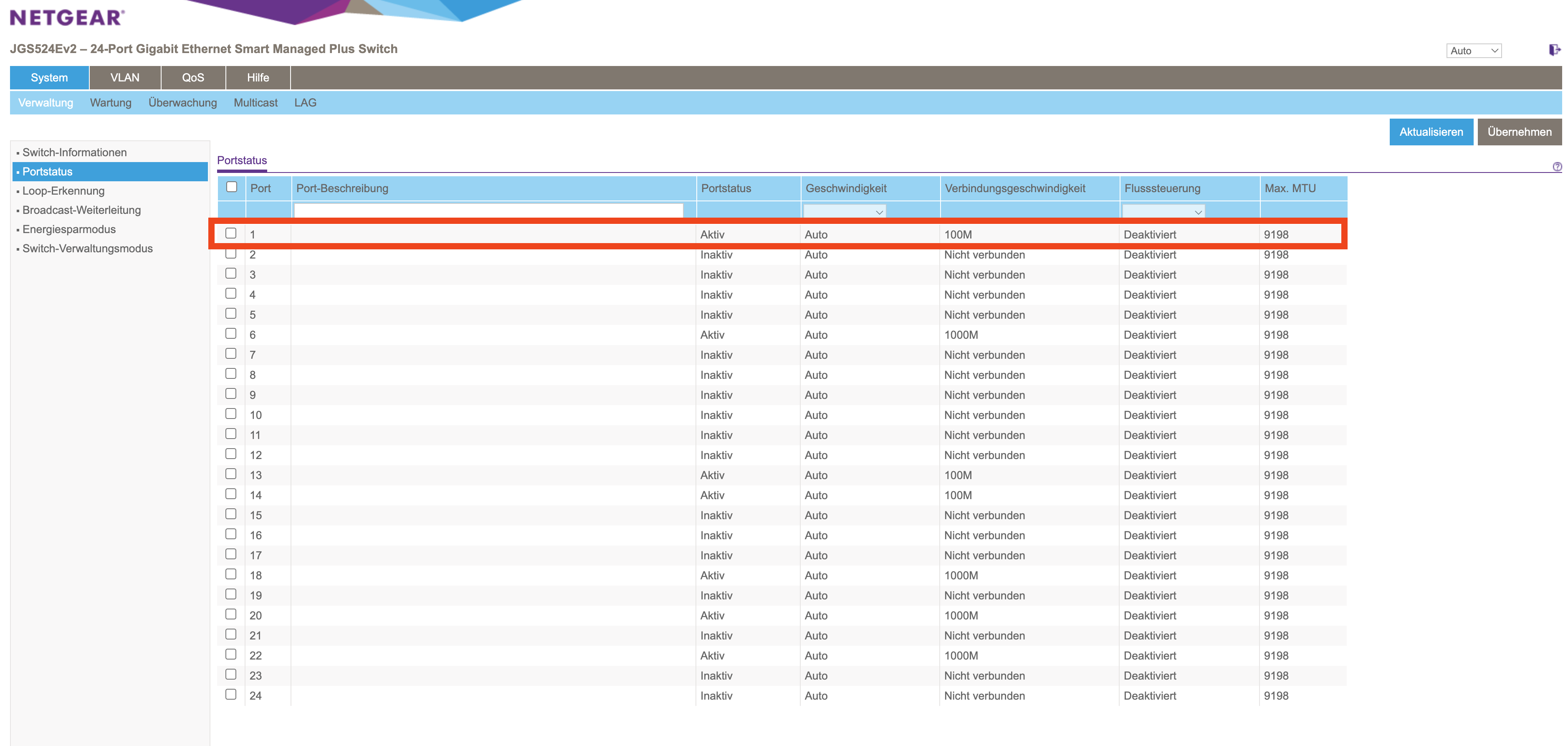This screenshot has width=1568, height=746.
Task: Toggle the select-all ports checkbox in header
Action: click(x=231, y=187)
